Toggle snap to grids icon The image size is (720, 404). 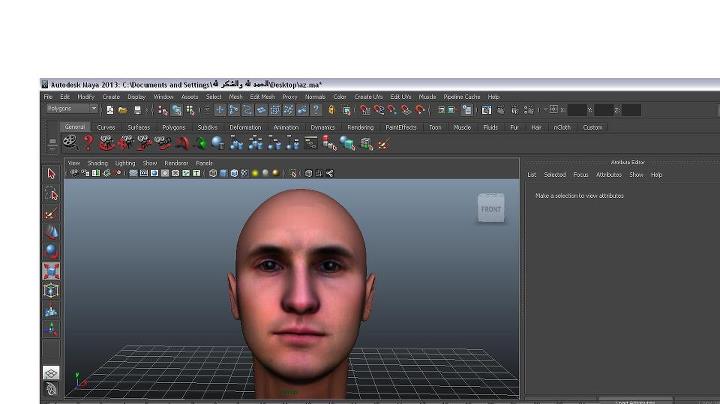(x=365, y=110)
